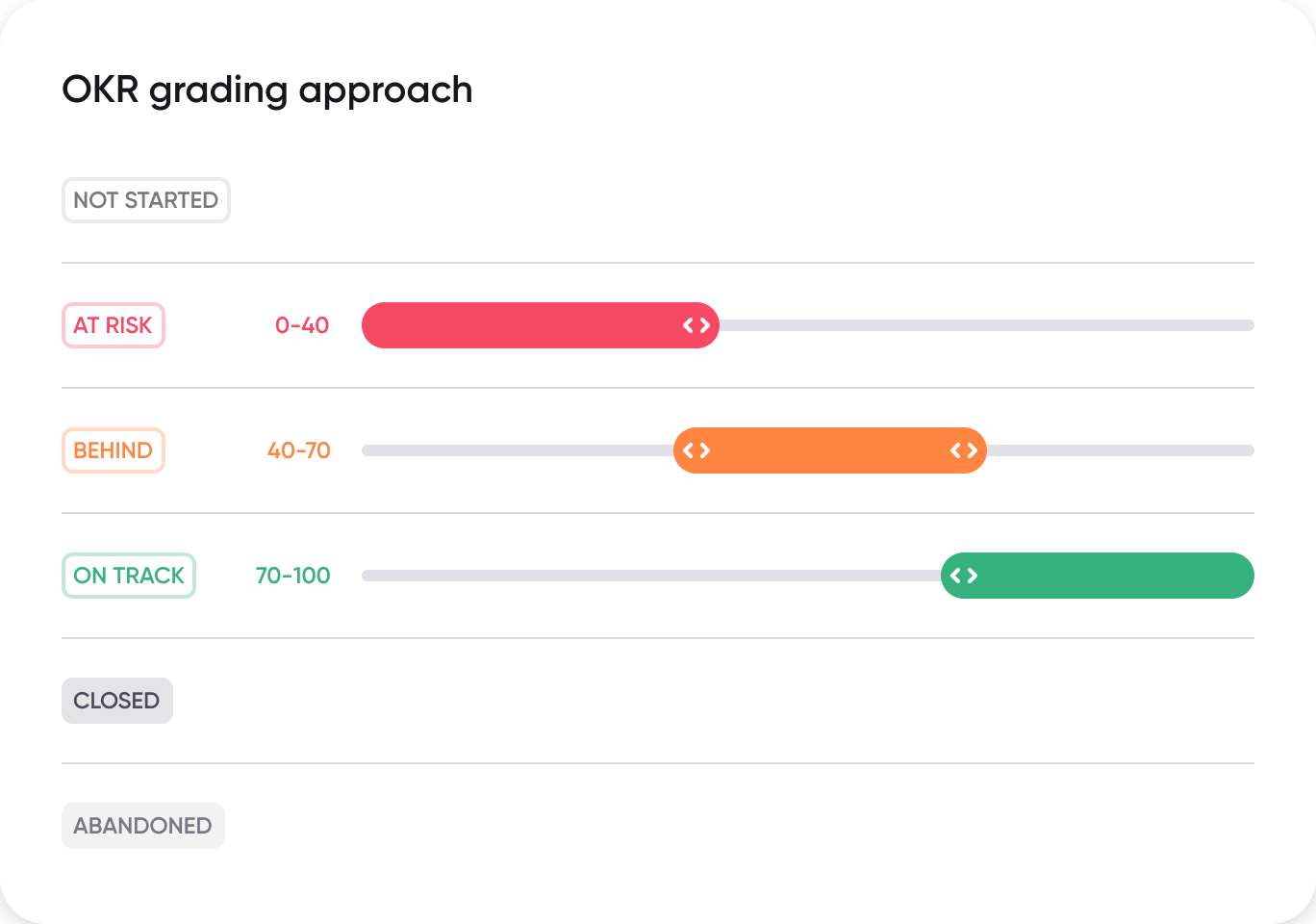
Task: Click the 70-100 range value
Action: [x=293, y=576]
